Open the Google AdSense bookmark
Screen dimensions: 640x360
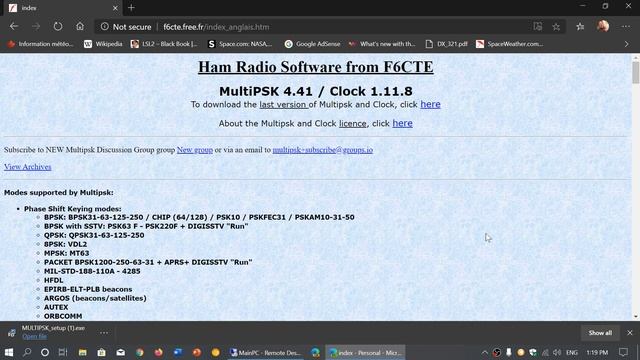point(313,44)
